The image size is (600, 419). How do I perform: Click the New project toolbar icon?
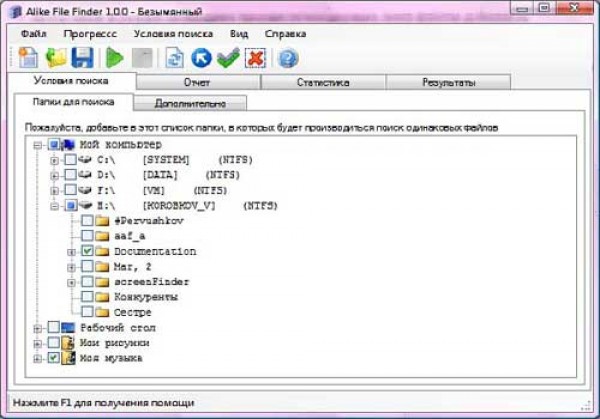tap(28, 58)
